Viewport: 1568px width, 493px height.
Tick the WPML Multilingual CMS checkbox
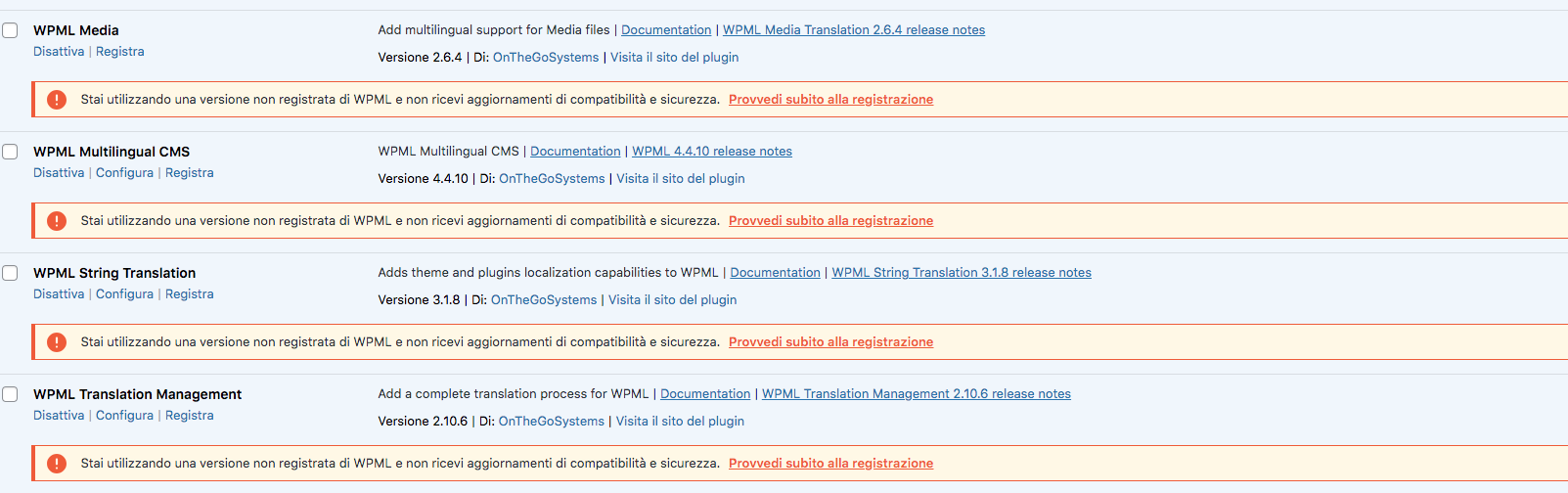point(10,152)
